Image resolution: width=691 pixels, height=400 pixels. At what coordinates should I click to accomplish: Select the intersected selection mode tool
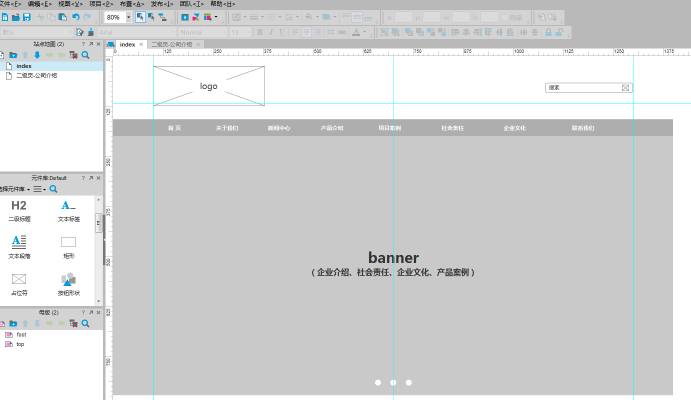click(x=140, y=17)
